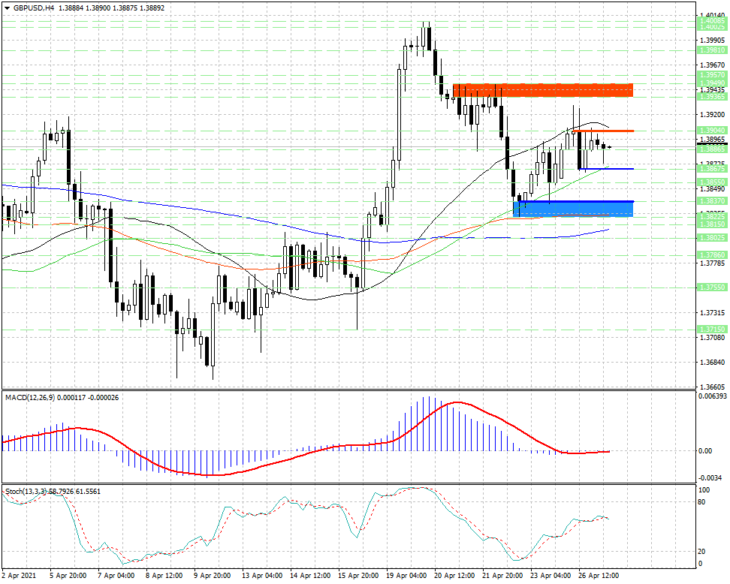Click the green 1.38370 price level label

[712, 201]
